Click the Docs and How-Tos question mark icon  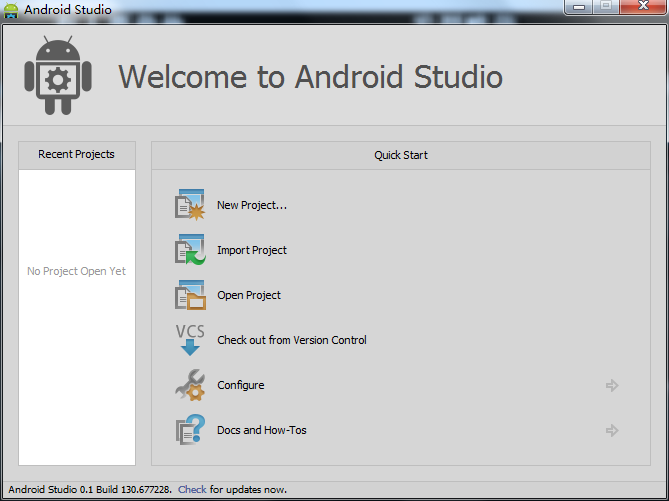point(190,430)
